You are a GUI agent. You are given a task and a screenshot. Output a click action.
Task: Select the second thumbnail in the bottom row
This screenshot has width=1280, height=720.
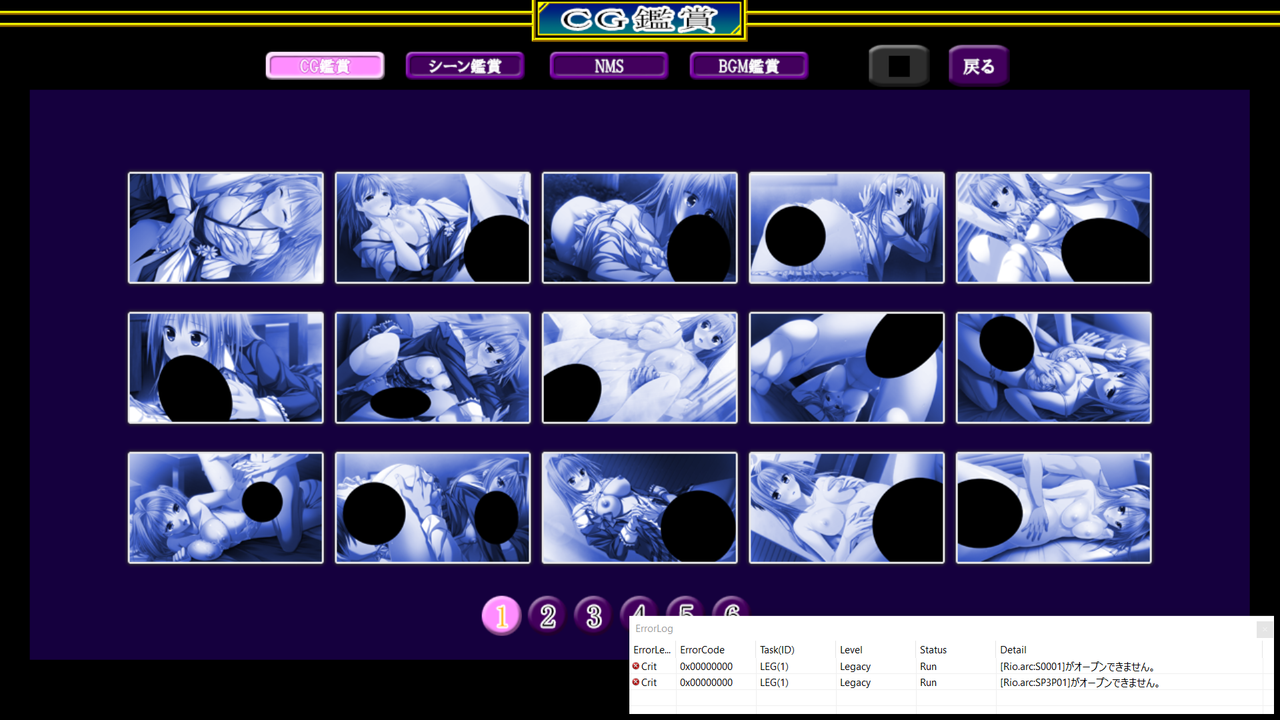(433, 508)
